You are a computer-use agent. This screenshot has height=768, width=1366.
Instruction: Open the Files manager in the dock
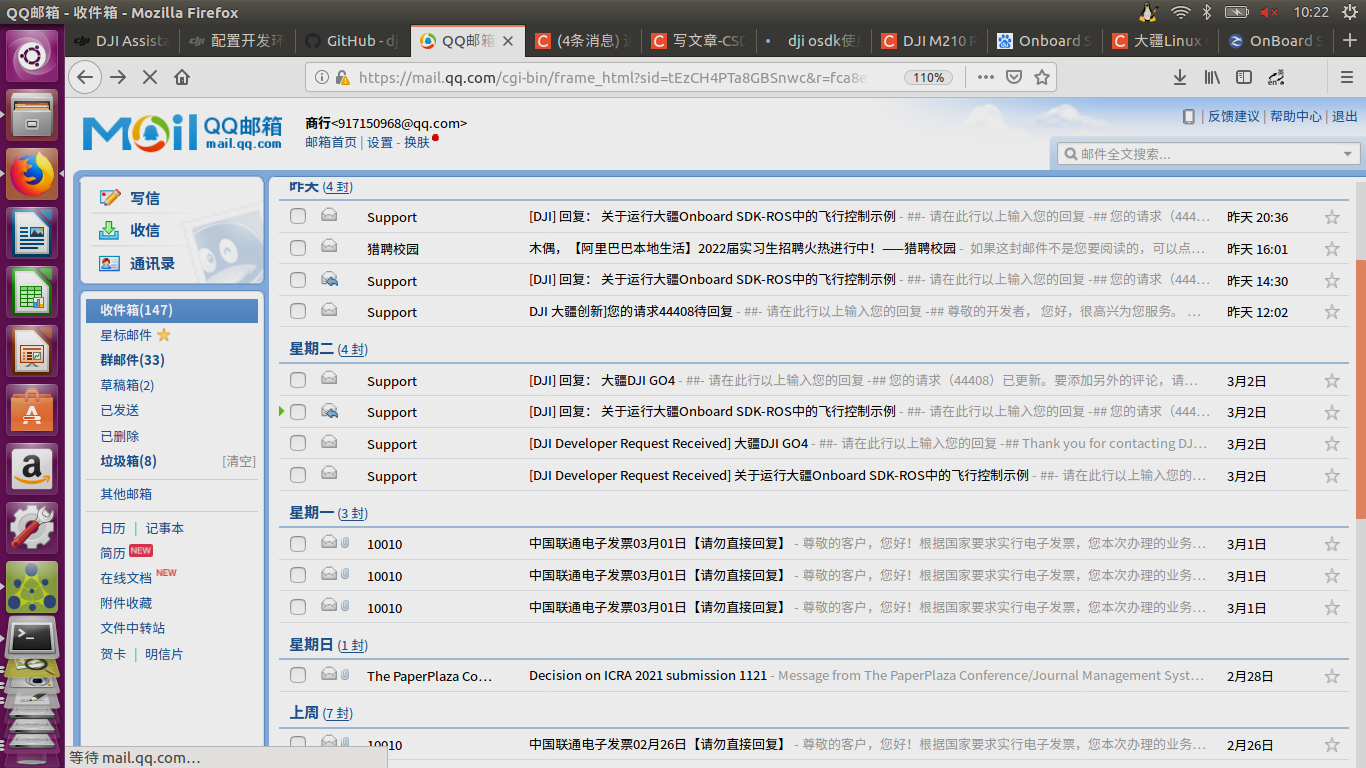click(32, 115)
